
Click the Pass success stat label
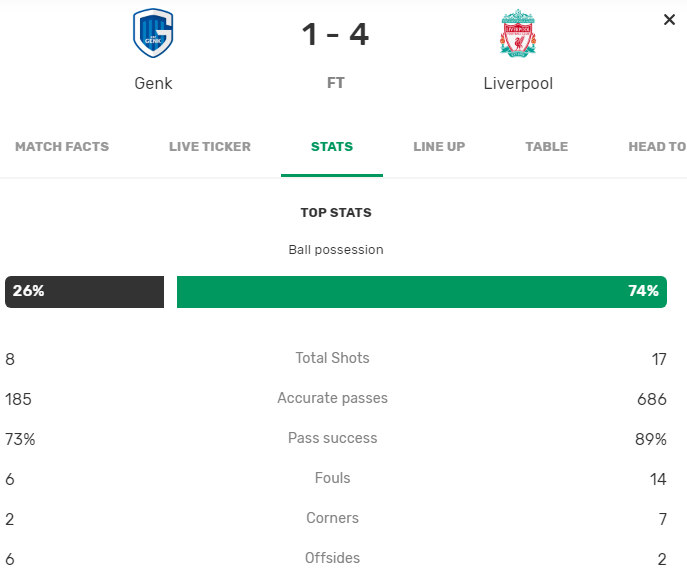click(332, 438)
